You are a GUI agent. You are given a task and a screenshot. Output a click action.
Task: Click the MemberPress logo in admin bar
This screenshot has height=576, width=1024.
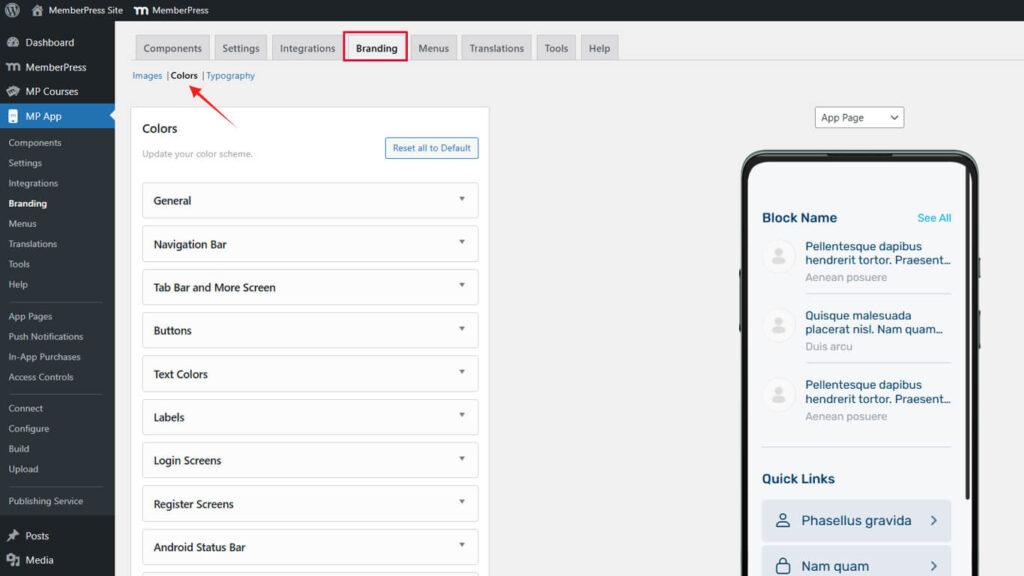point(141,10)
